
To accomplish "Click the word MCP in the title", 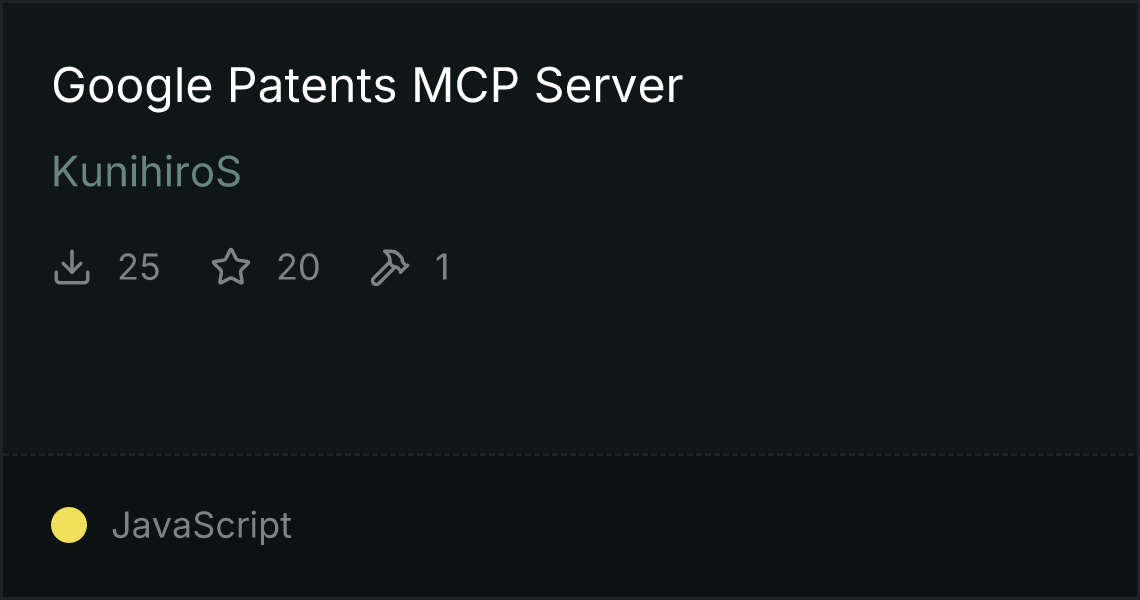I will [x=465, y=86].
